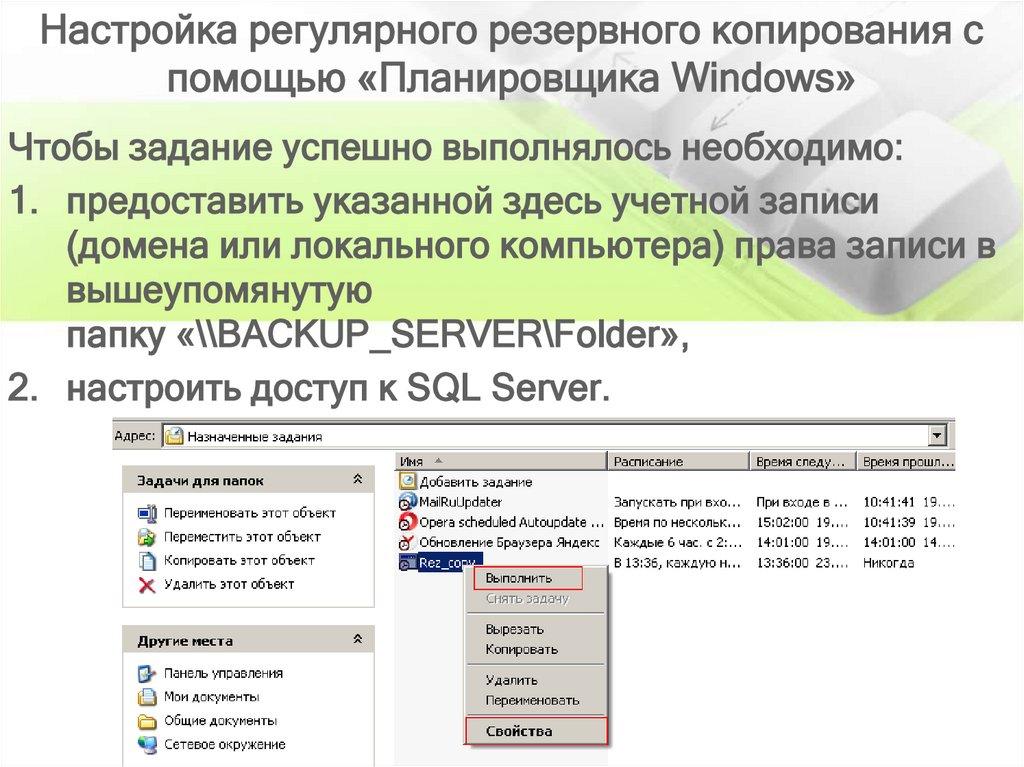Image resolution: width=1024 pixels, height=767 pixels.
Task: Click the Добавить задание icon
Action: click(x=410, y=481)
